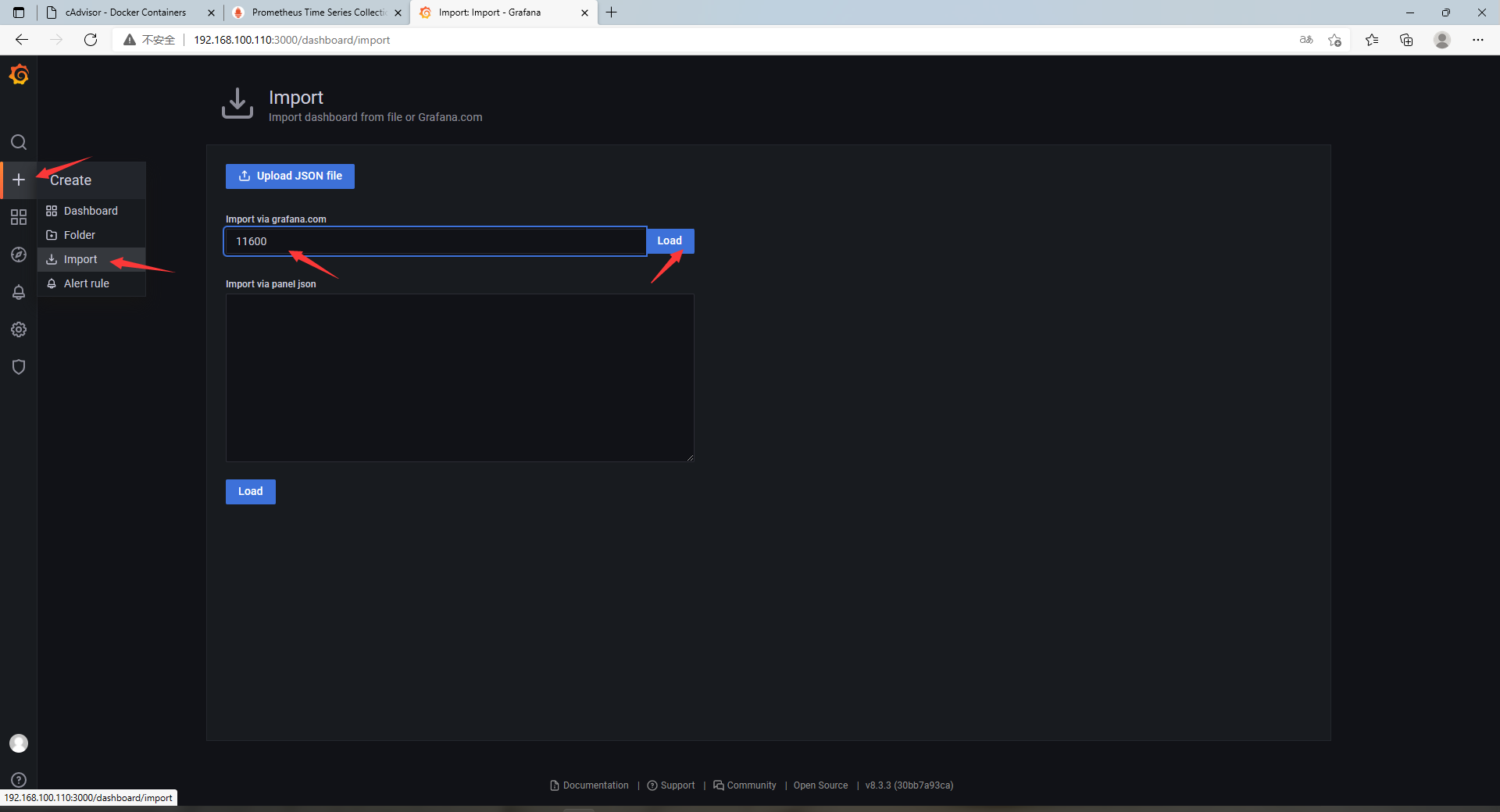Open the Alerting bell sidebar icon

(19, 292)
